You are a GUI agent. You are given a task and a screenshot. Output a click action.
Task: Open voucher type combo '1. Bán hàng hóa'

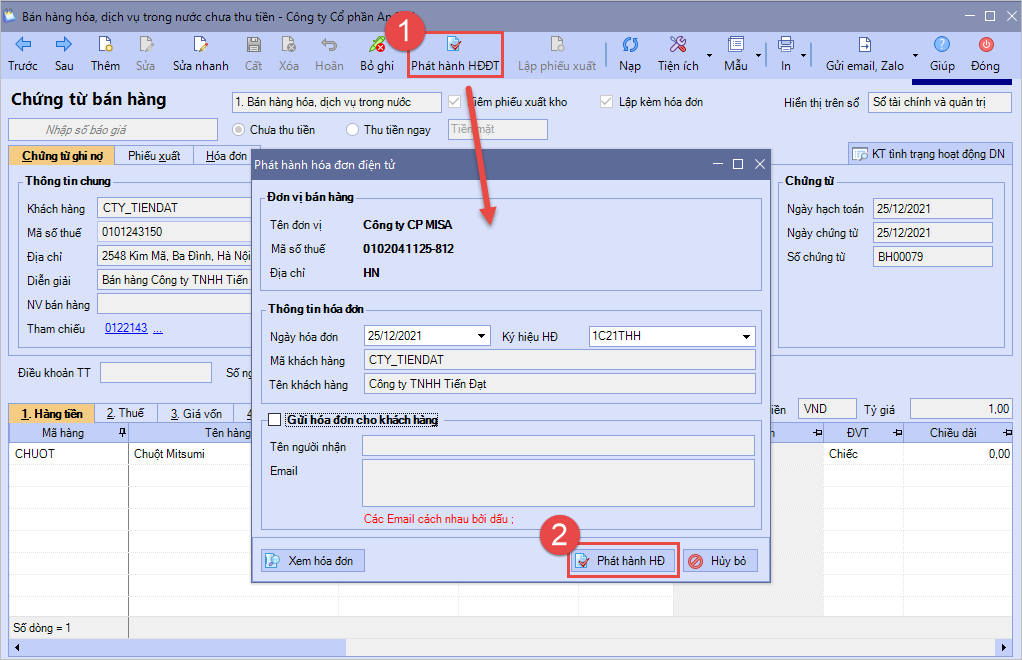point(336,102)
